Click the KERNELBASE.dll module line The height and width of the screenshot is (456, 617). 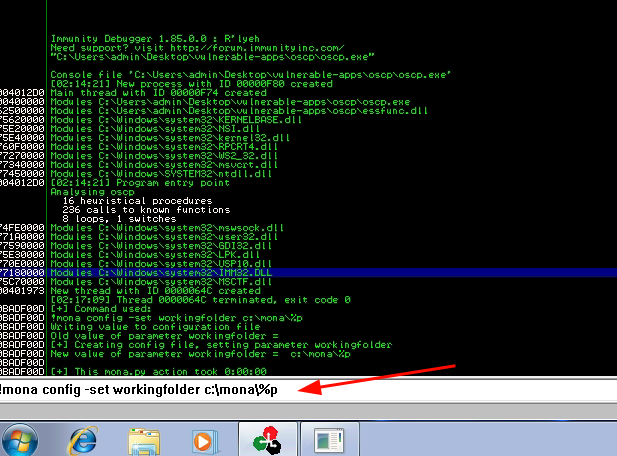[176, 120]
